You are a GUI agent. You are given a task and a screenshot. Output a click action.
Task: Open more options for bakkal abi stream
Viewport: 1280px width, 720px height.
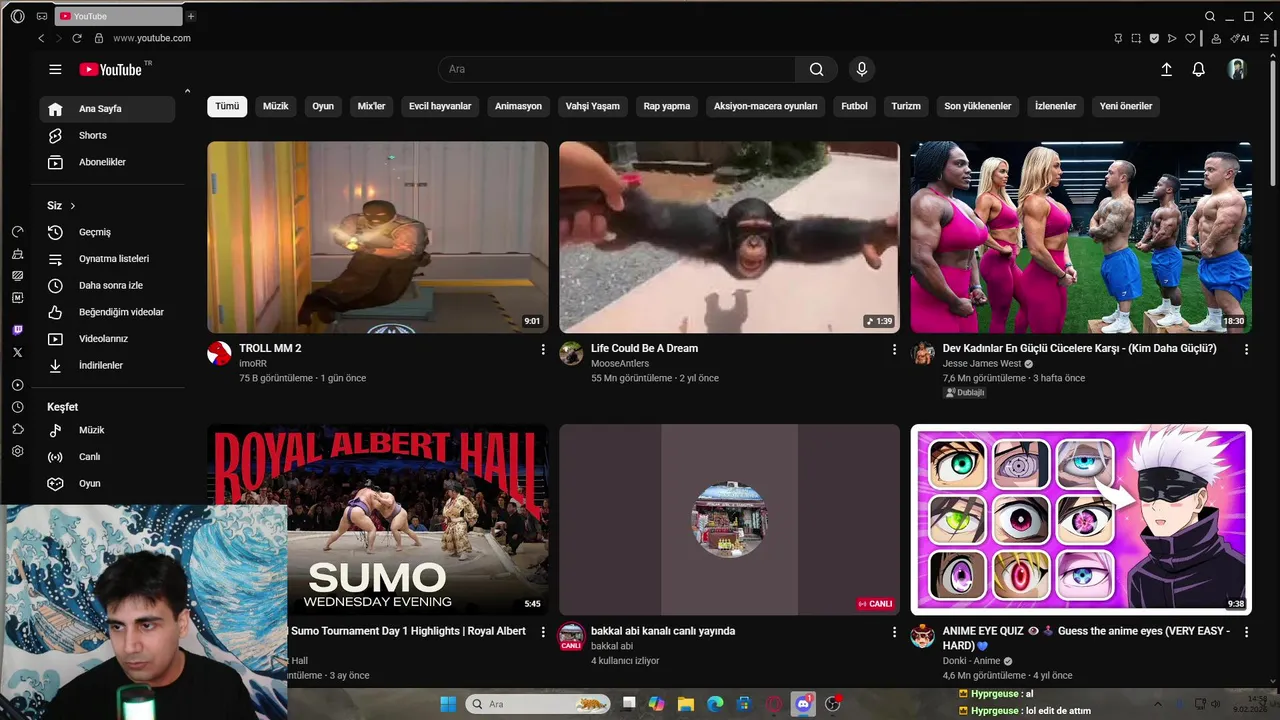894,632
